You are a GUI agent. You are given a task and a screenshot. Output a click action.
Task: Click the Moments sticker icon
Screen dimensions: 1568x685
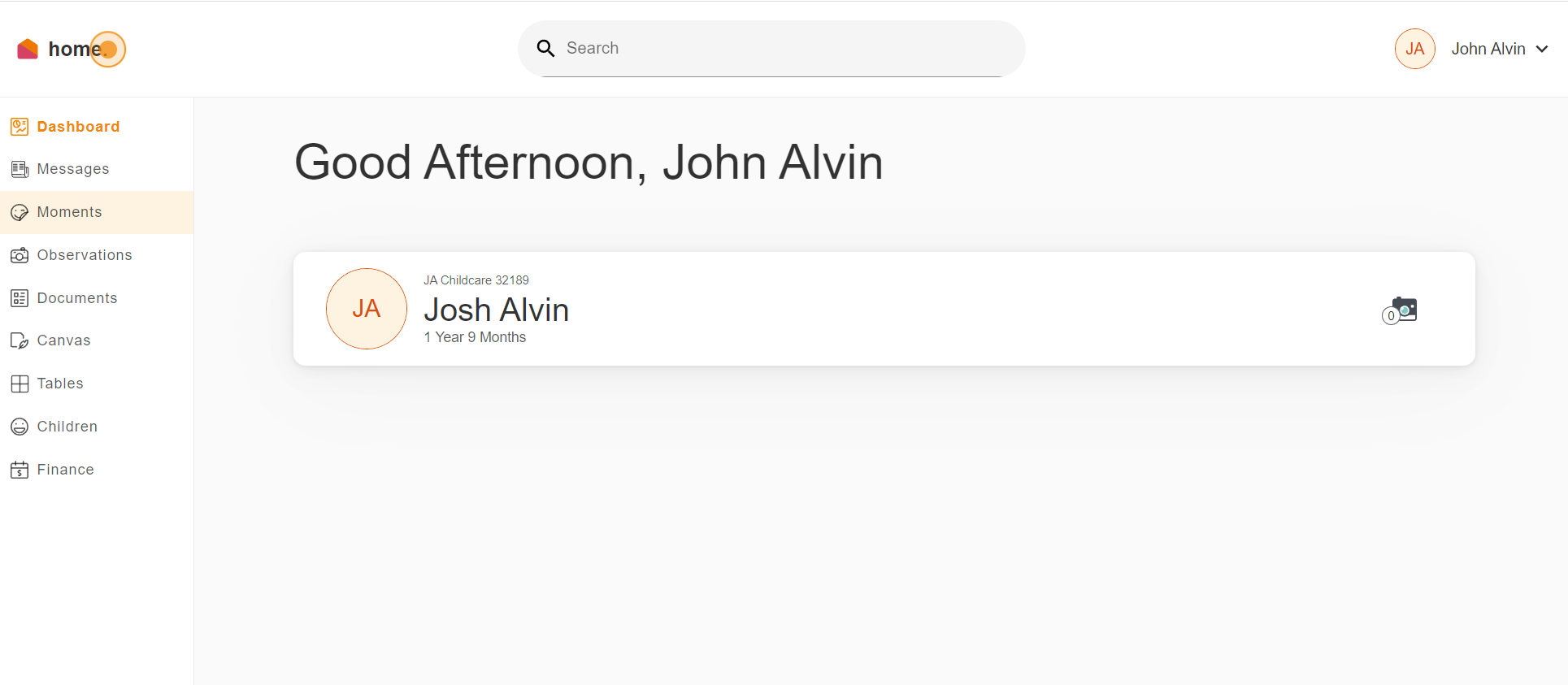click(20, 213)
